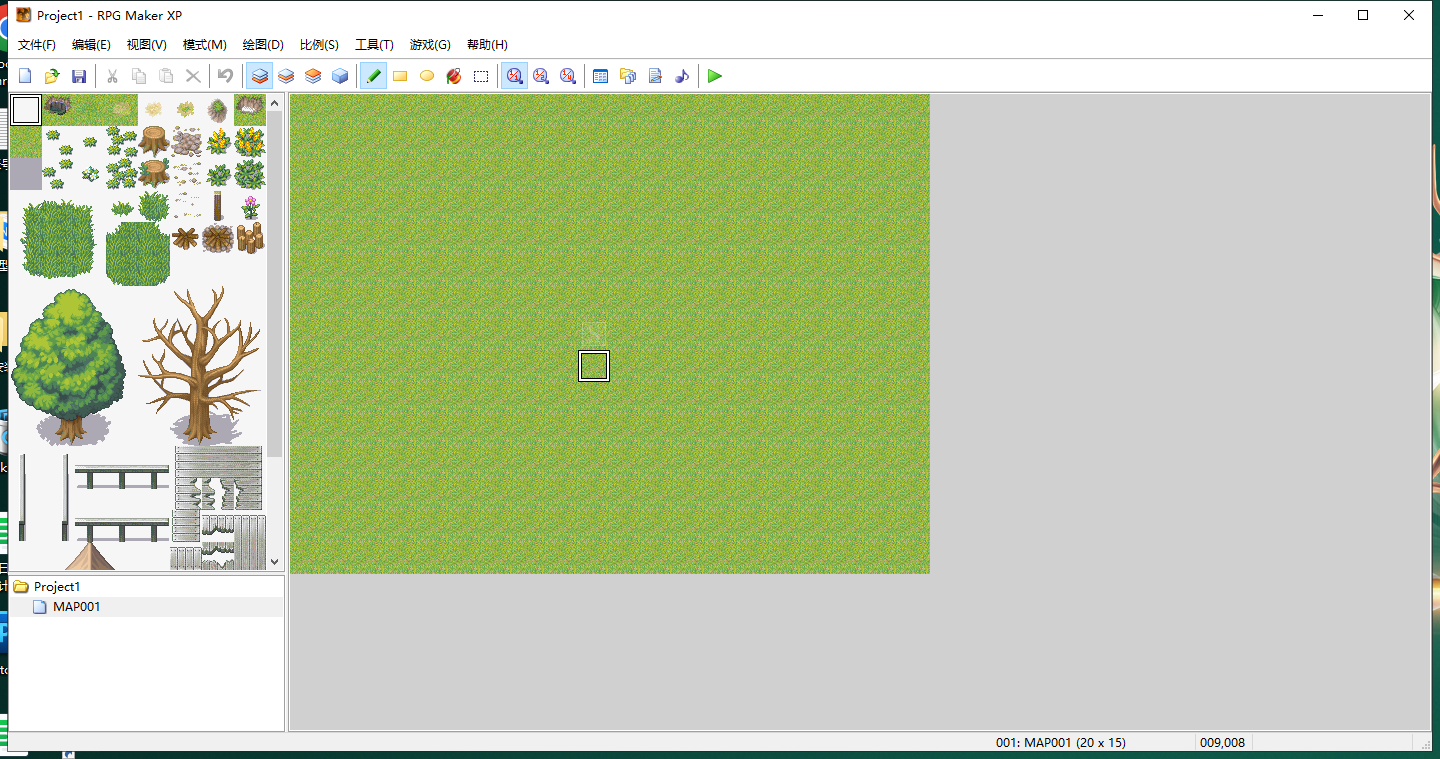Select the Ellipse drawing tool

click(427, 75)
